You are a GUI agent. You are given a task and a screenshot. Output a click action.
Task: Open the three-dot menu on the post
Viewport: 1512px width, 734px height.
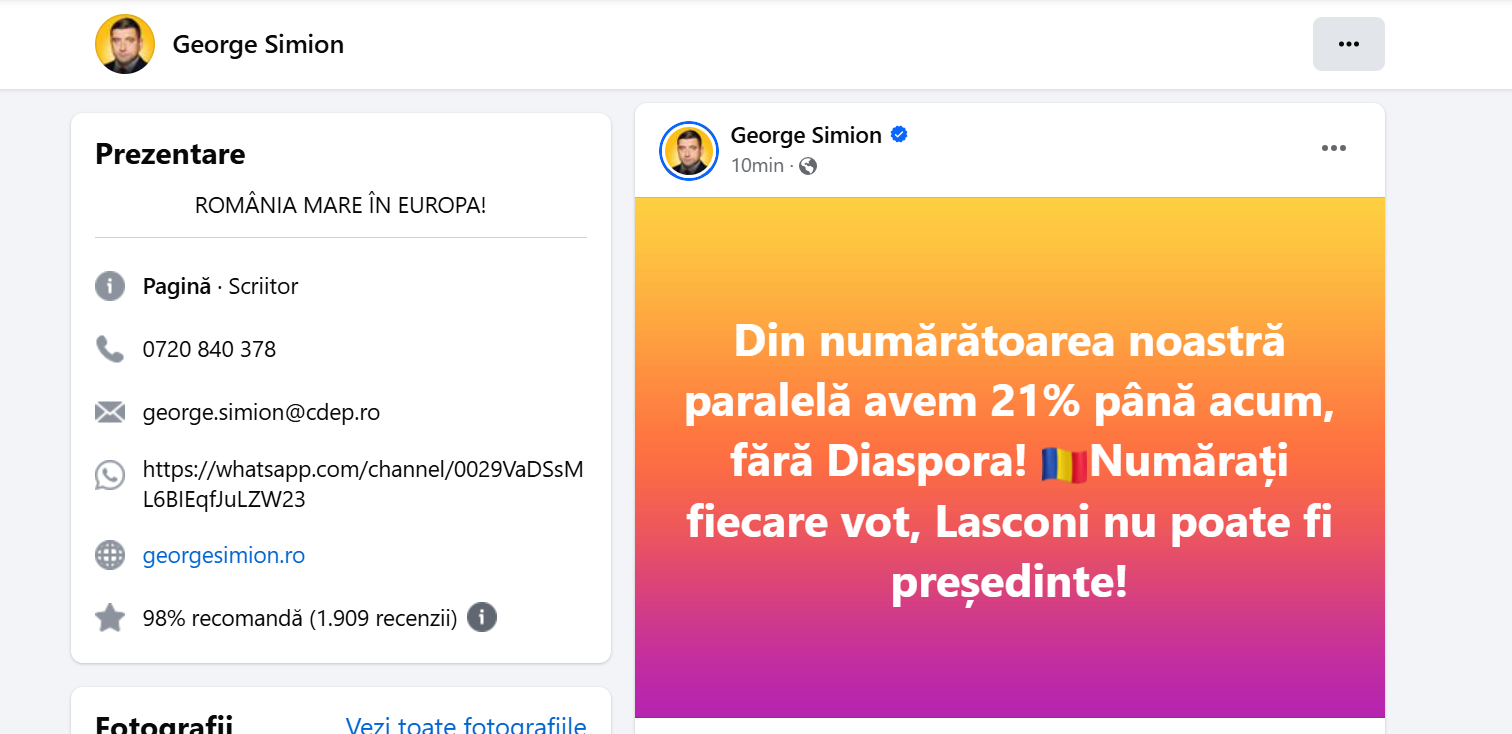(x=1333, y=148)
